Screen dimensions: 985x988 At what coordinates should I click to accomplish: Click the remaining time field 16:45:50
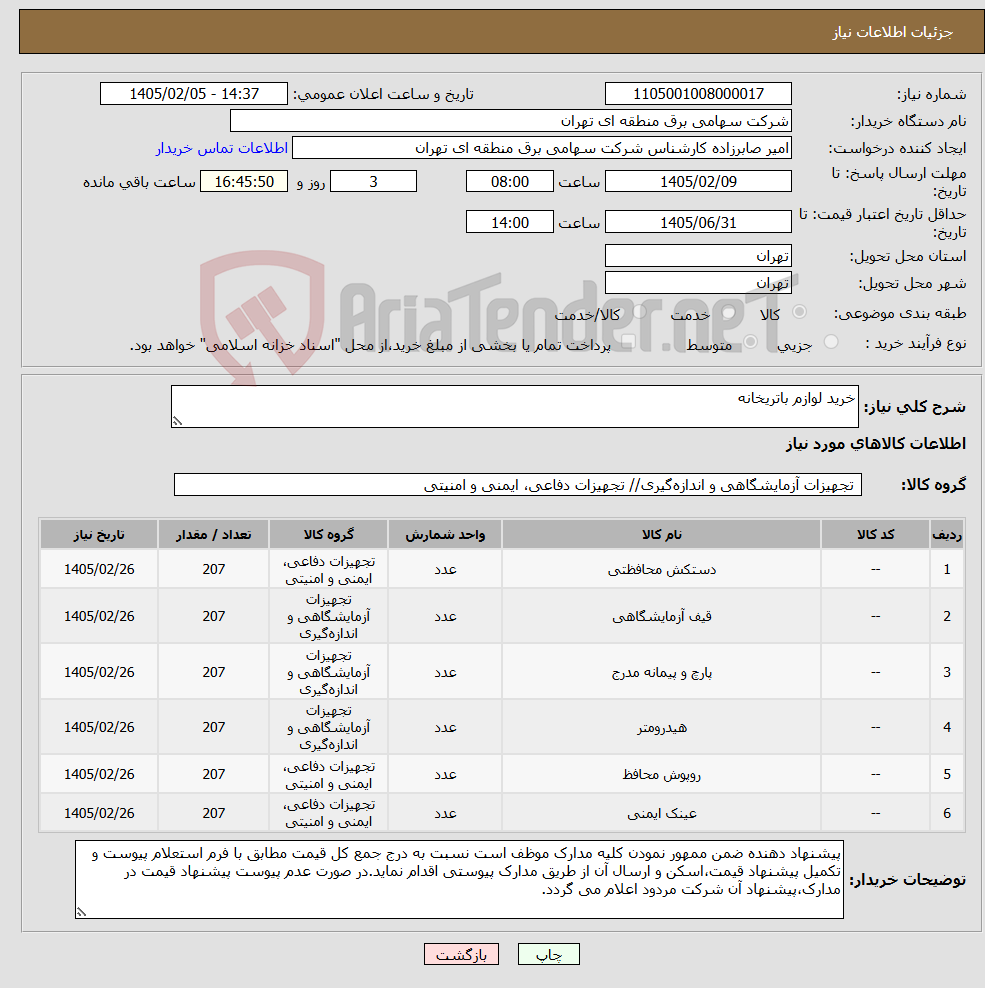(244, 181)
